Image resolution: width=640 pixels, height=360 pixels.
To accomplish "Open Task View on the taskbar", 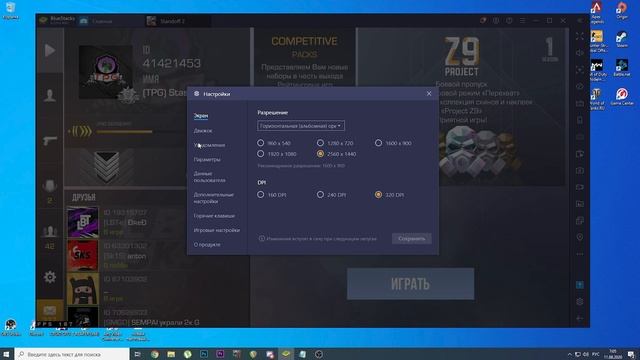I will 138,354.
